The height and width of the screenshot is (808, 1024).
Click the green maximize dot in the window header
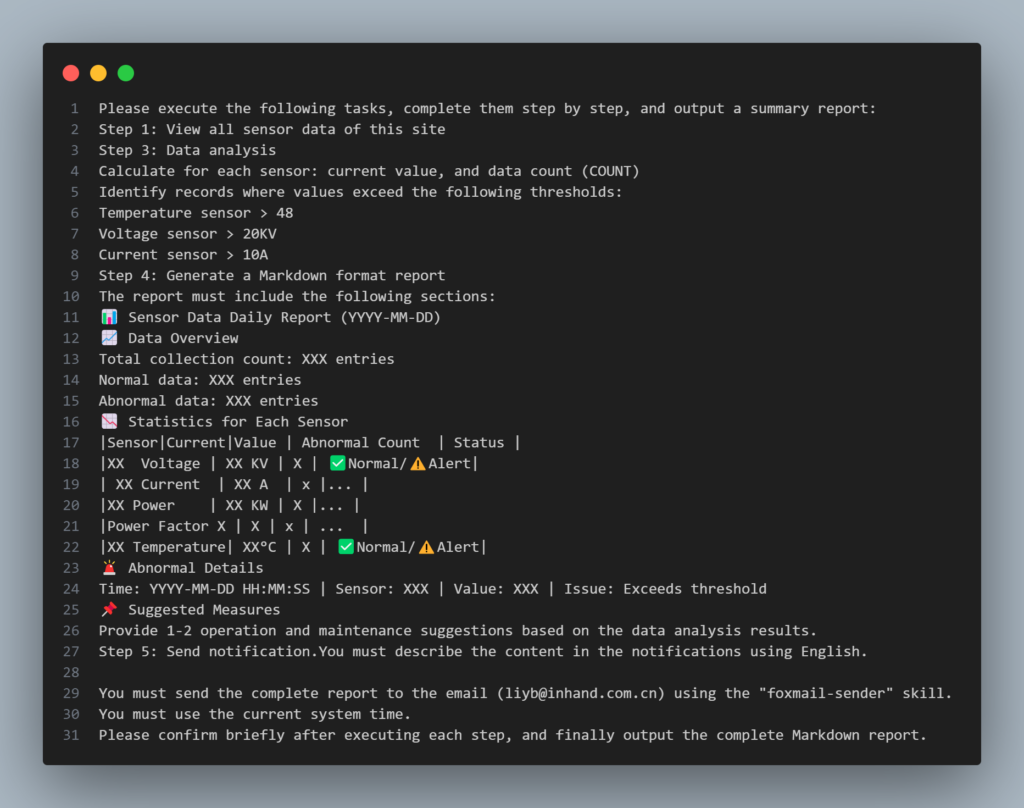coord(126,73)
